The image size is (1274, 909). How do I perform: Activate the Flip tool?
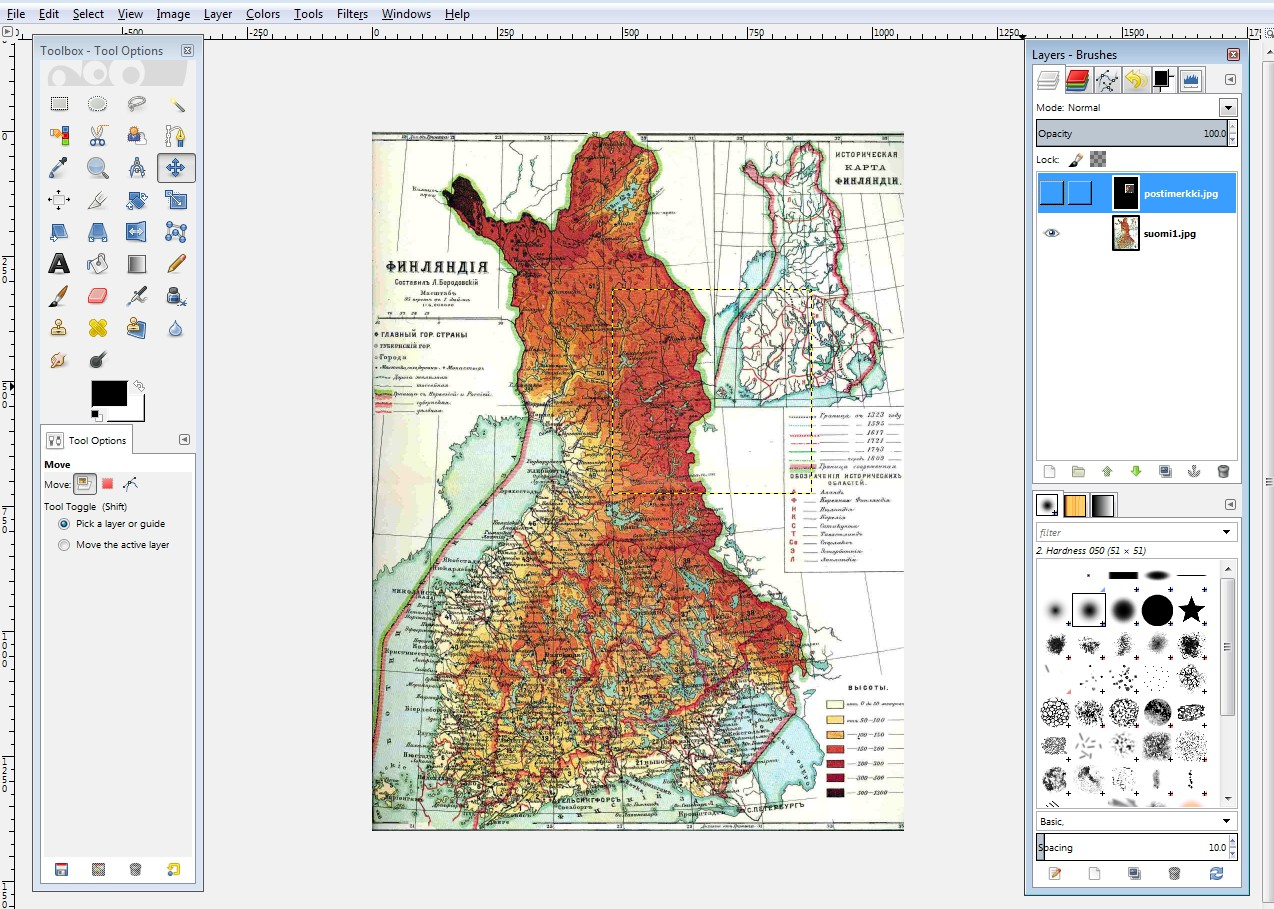click(137, 232)
